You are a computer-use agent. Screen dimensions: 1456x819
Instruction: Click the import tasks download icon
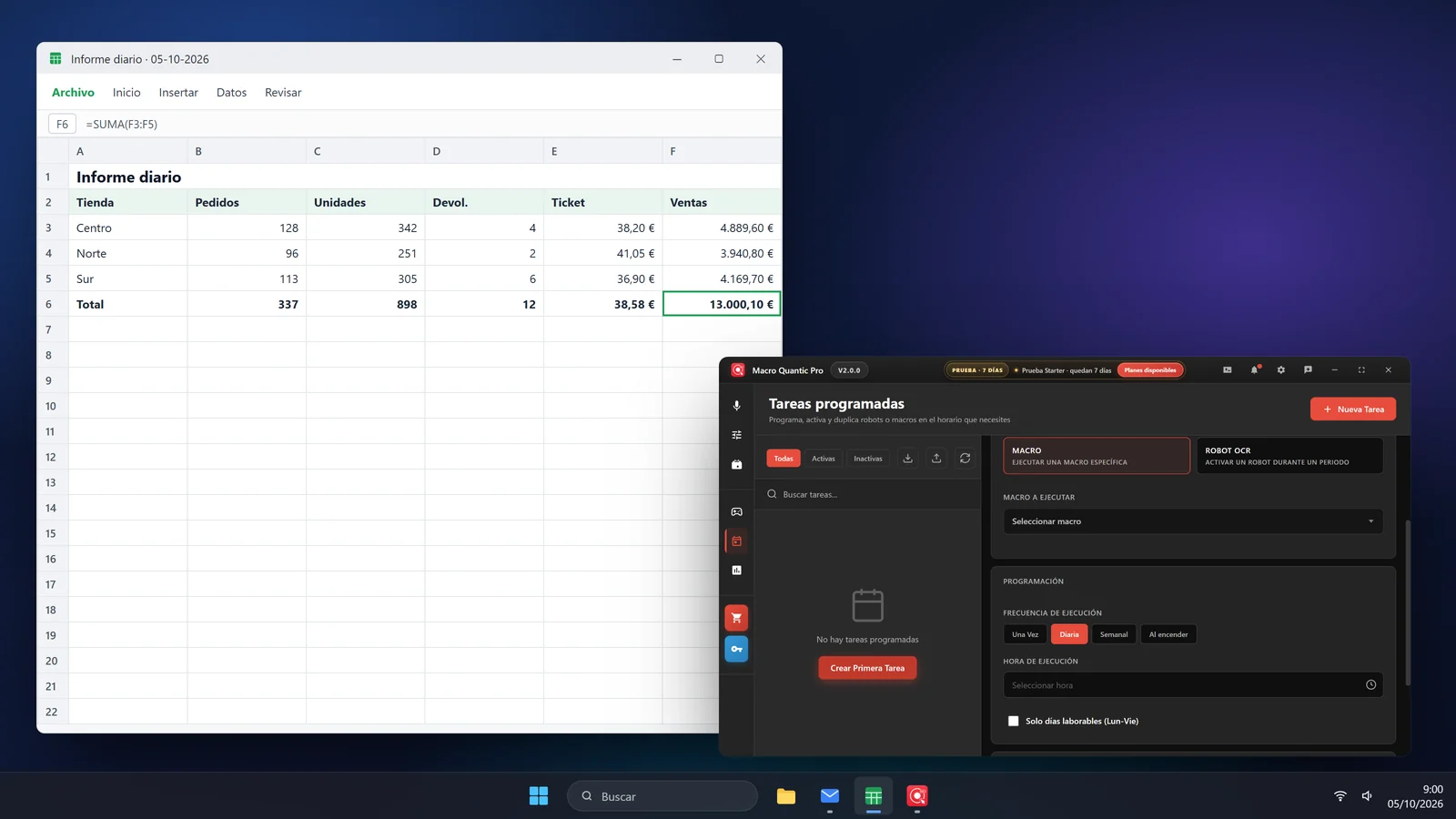pyautogui.click(x=907, y=459)
